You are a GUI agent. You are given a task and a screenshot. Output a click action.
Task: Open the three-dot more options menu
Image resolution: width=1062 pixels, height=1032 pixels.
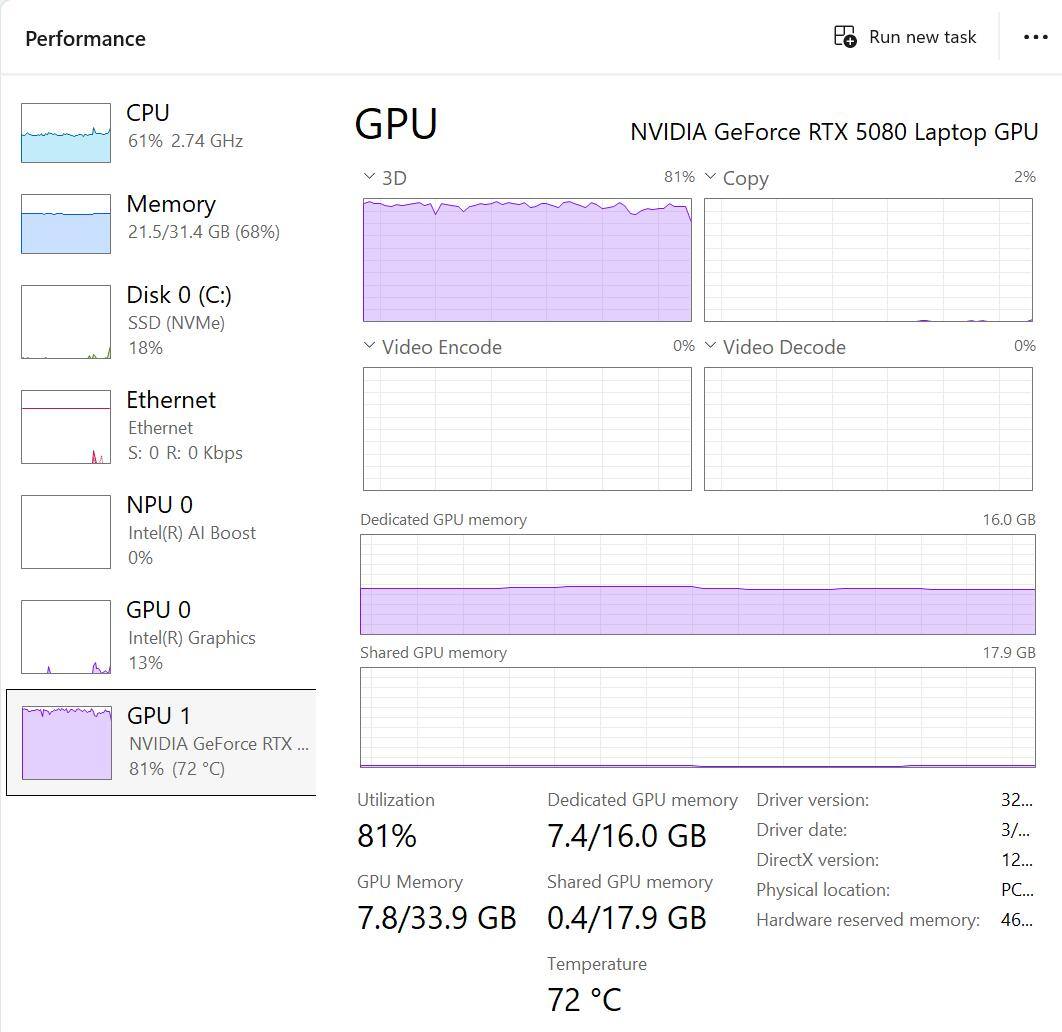click(x=1036, y=37)
